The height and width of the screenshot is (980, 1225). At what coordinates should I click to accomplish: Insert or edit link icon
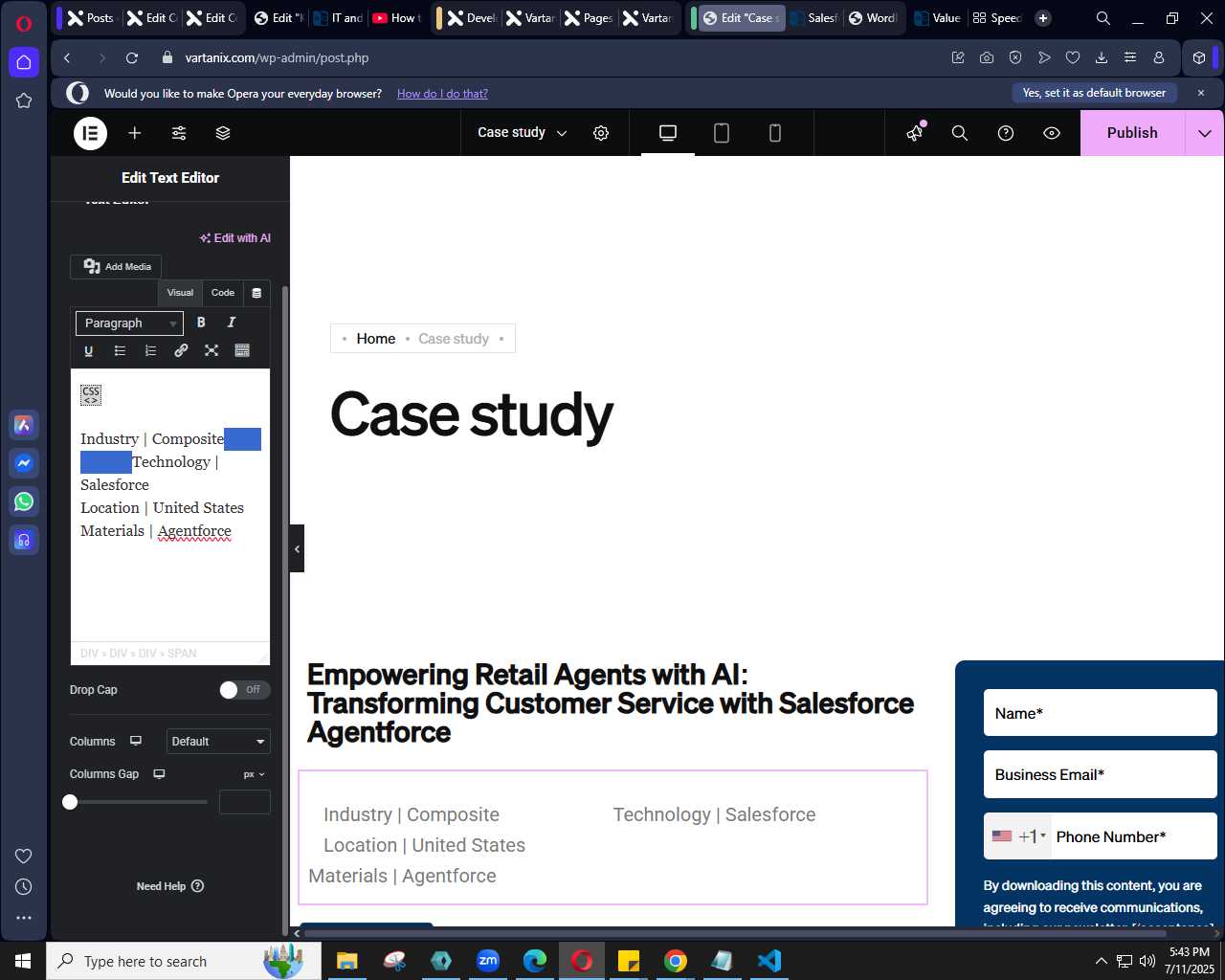point(181,350)
